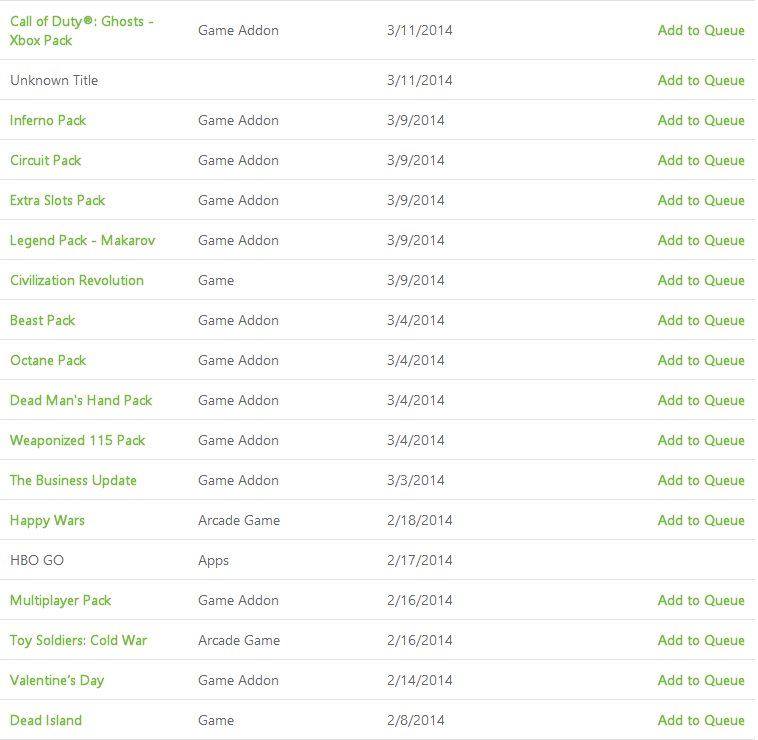
Task: Click the 2/17/2014 date for HBO GO
Action: (x=420, y=561)
